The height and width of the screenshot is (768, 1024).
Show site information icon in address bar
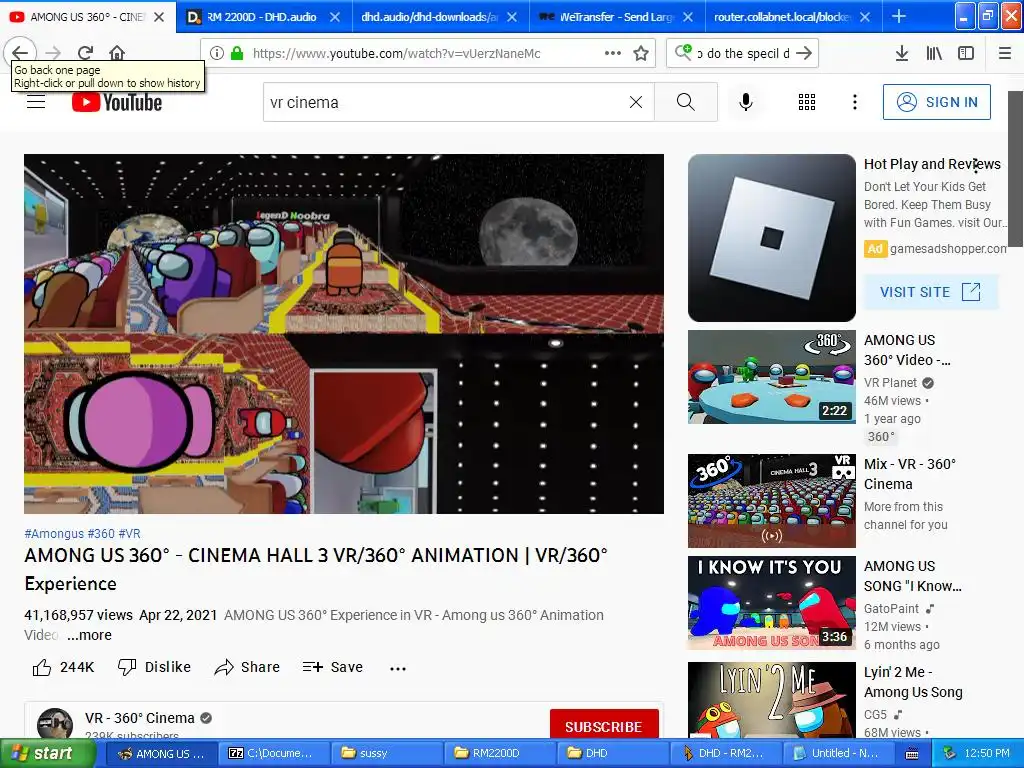pyautogui.click(x=217, y=54)
